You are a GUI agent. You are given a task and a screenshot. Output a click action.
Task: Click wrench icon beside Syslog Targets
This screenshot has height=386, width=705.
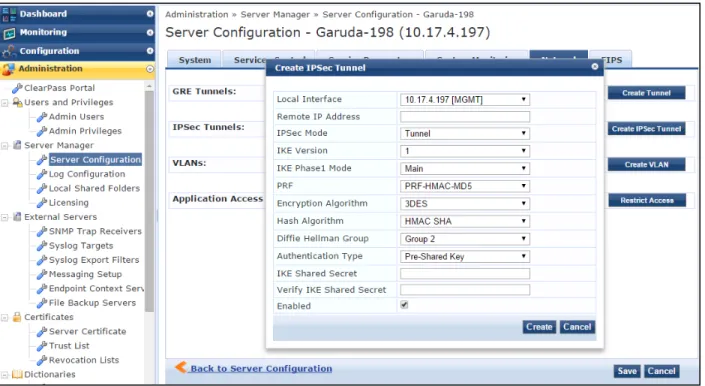42,246
